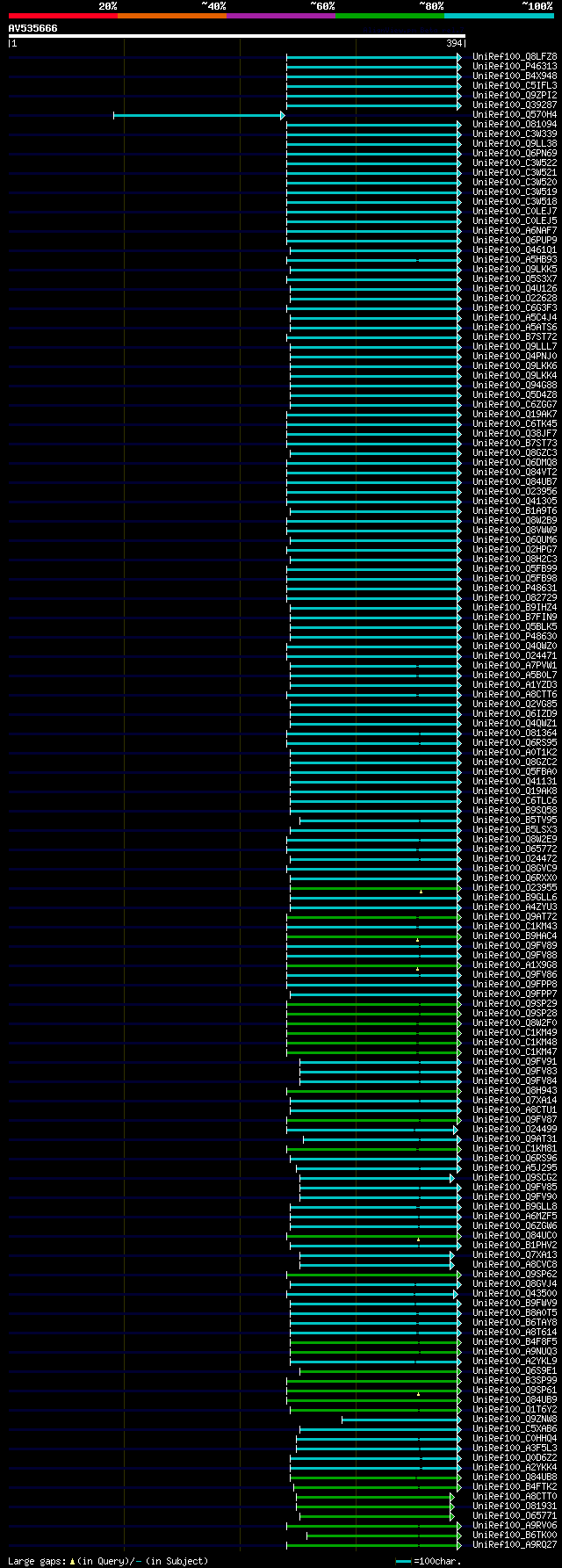Click the UniRef100_Q5S3X7 label
This screenshot has height=1568, width=562.
pos(515,278)
